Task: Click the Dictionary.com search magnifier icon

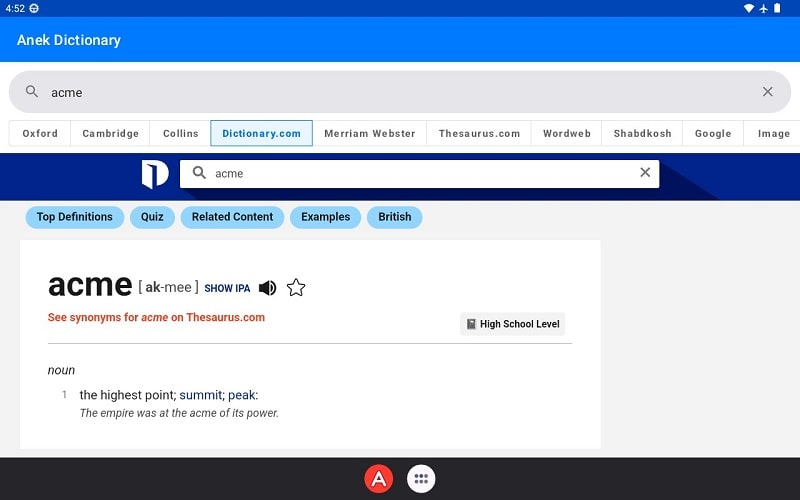Action: 199,172
